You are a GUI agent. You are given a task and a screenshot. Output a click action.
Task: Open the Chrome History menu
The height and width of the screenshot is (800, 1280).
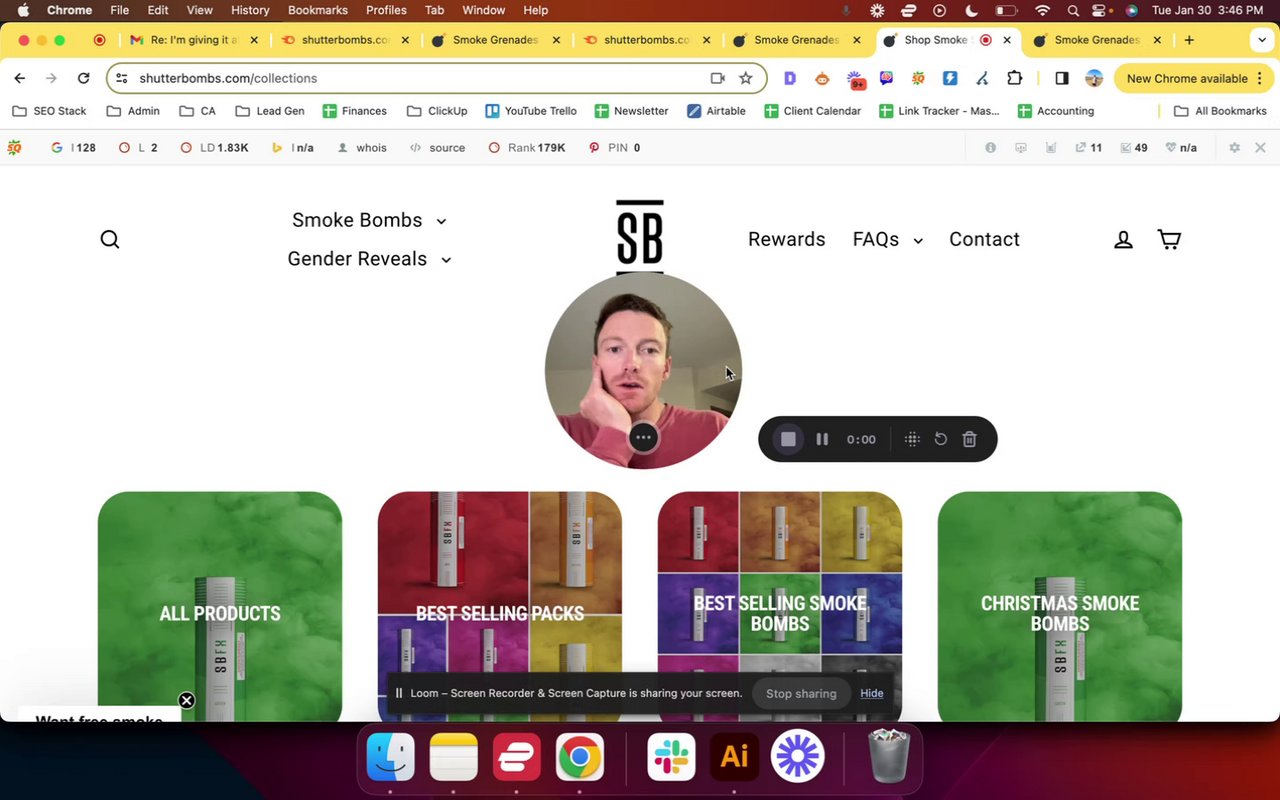[250, 10]
